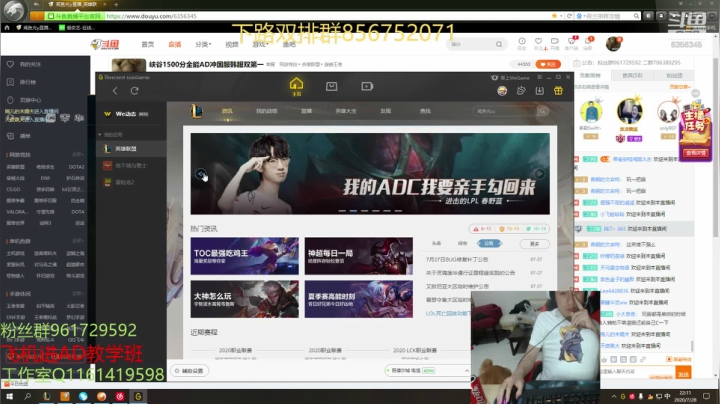Click the Douyu chat message input field
This screenshot has height=404, width=720.
pyautogui.click(x=636, y=372)
